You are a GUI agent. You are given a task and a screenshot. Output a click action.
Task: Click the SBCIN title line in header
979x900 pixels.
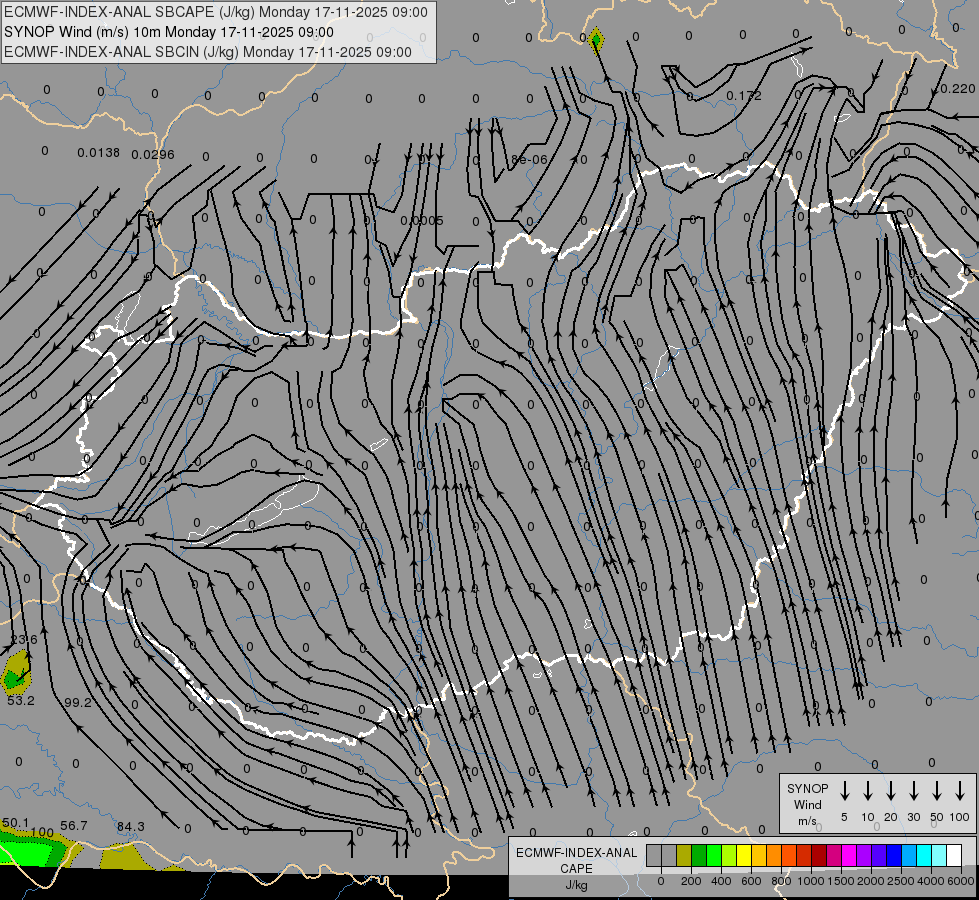click(208, 52)
